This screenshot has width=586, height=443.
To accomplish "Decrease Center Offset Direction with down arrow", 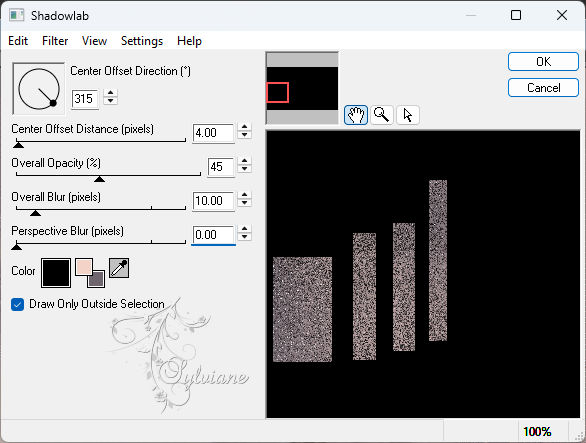I will 111,101.
